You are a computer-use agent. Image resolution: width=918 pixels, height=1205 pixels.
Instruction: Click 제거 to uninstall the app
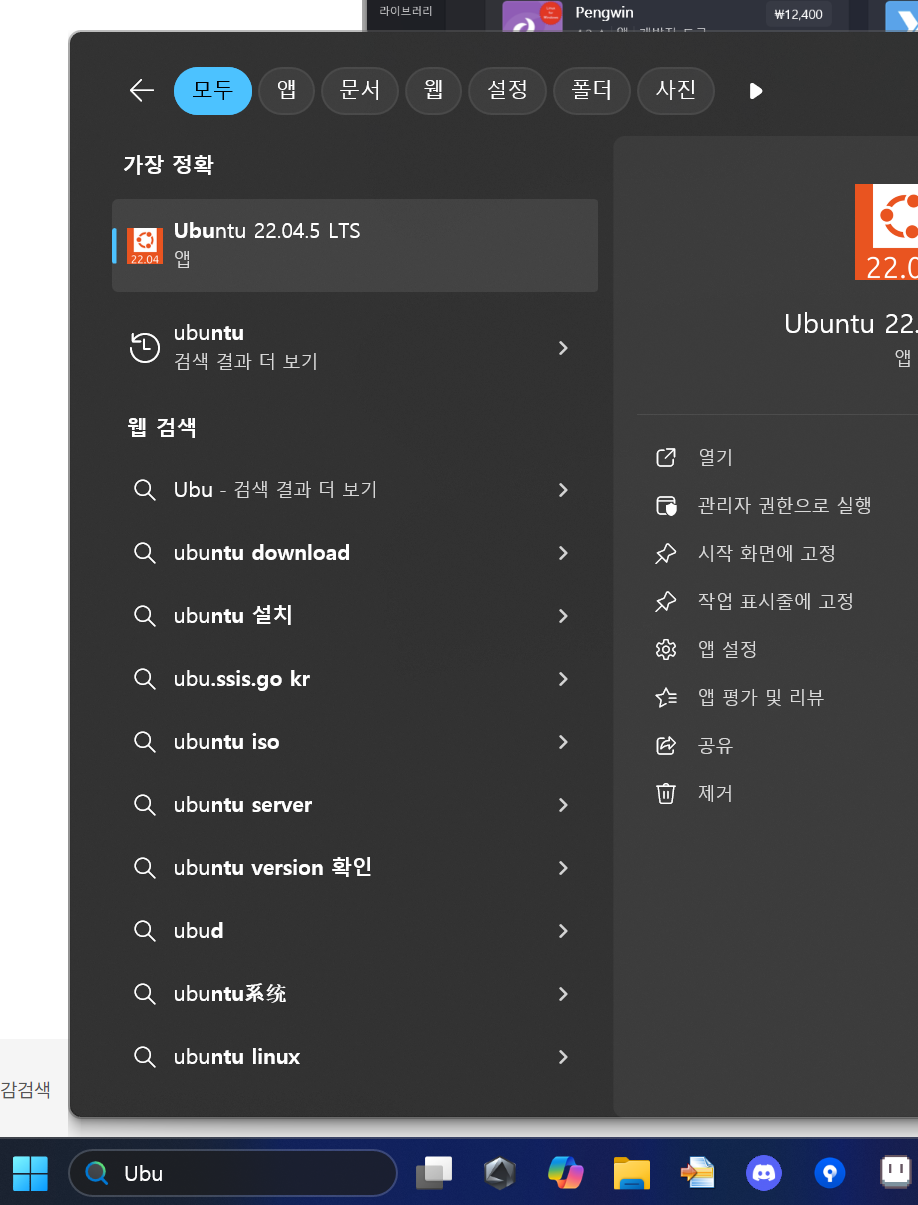(x=715, y=793)
